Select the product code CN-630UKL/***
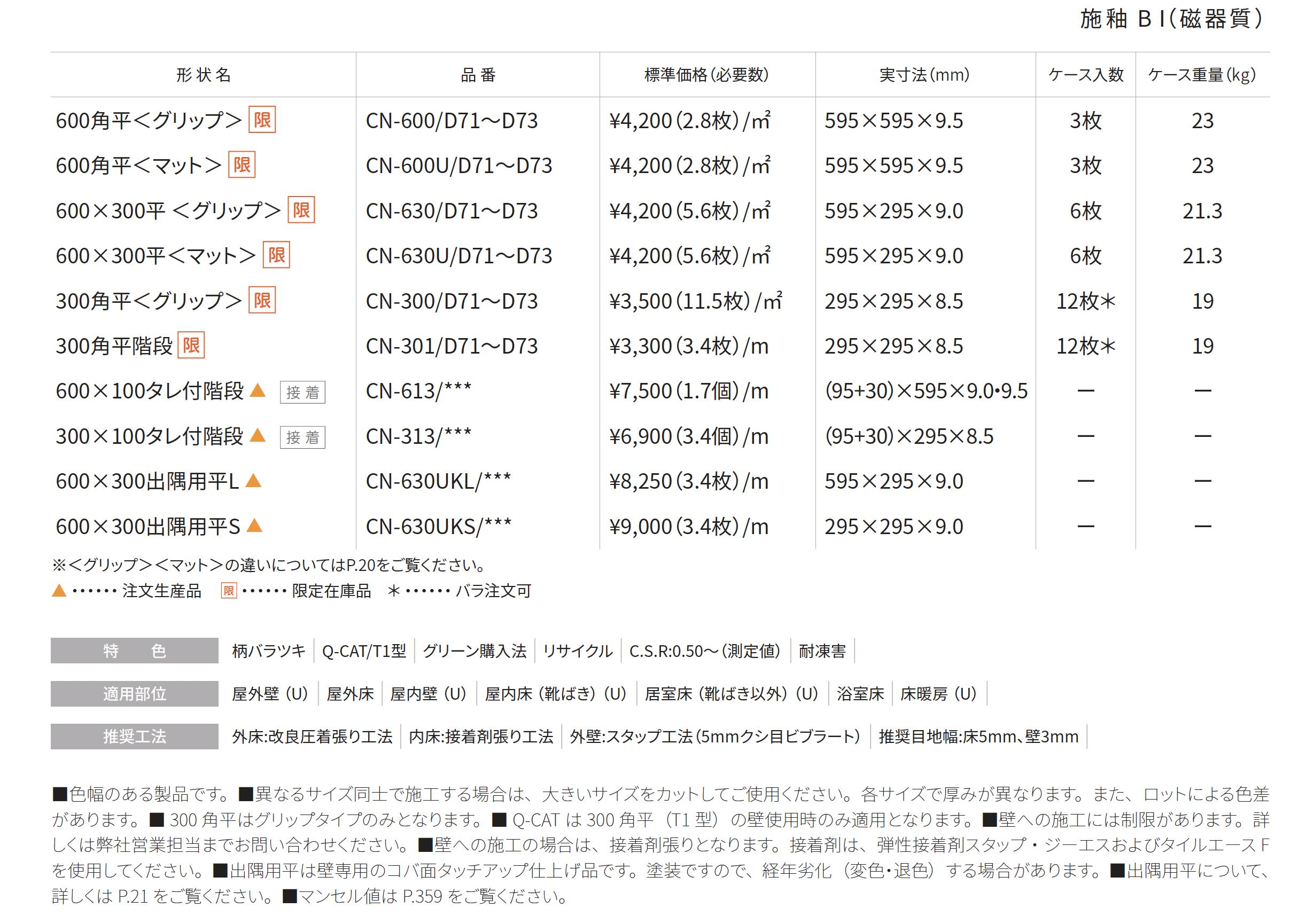Image resolution: width=1306 pixels, height=924 pixels. click(438, 482)
